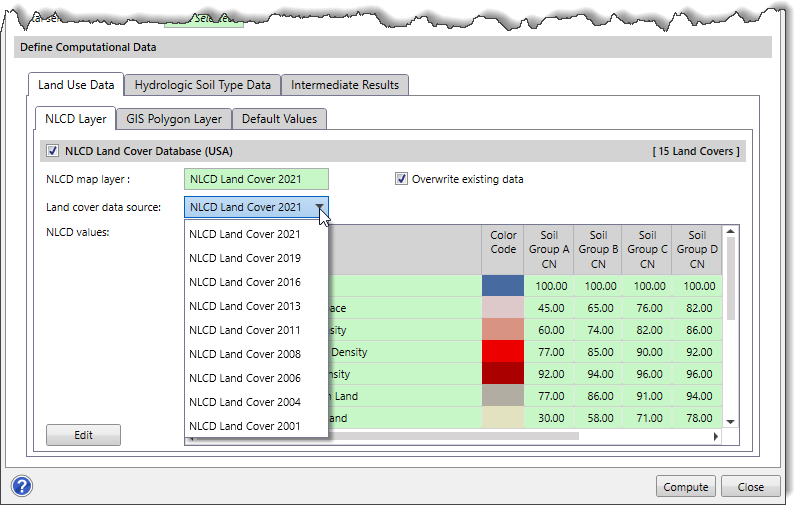Screen dimensions: 801x505
Task: Click Soil Group B value 74.00
Action: pyautogui.click(x=598, y=330)
